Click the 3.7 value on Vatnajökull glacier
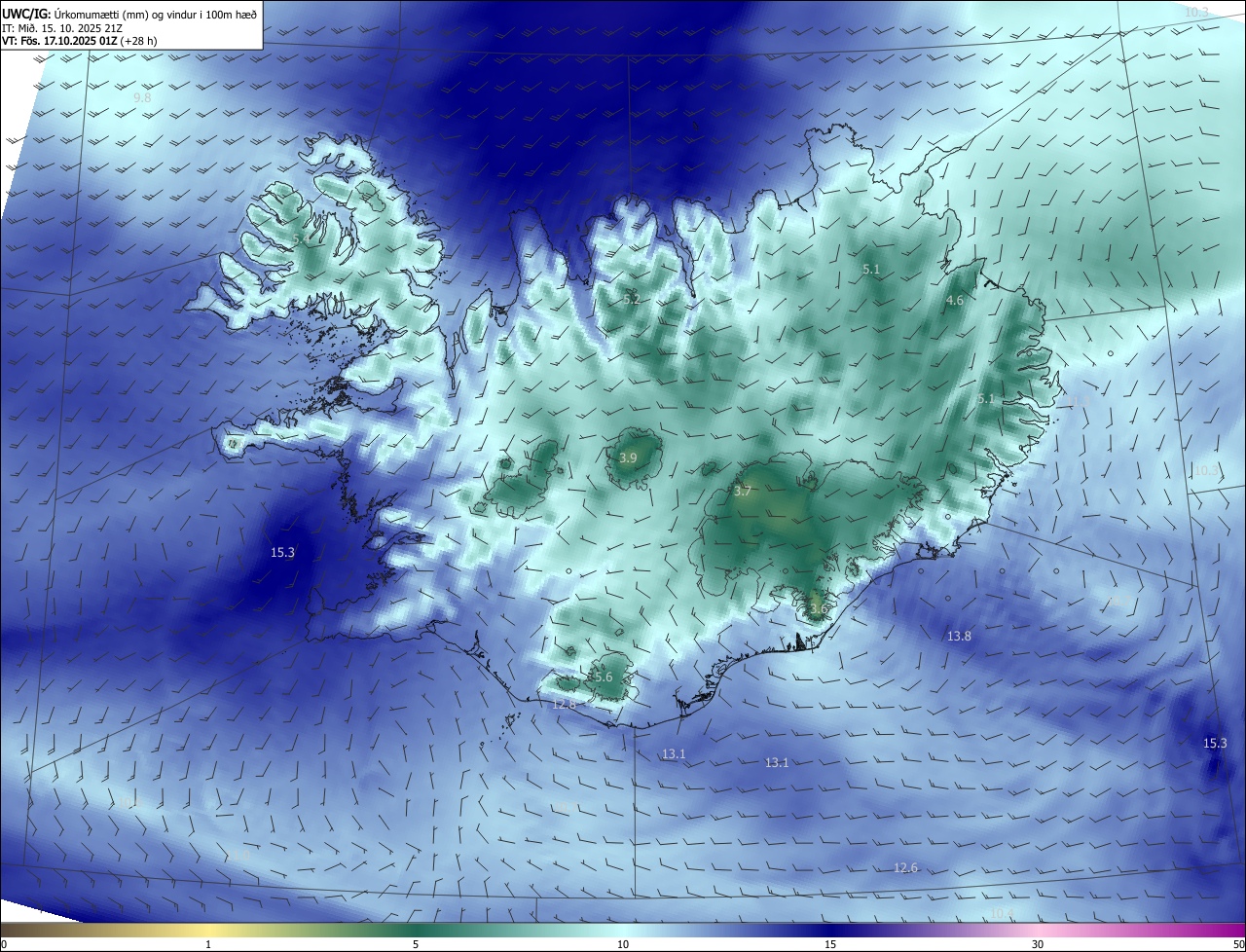Screen dimensions: 1246x952 click(x=743, y=492)
